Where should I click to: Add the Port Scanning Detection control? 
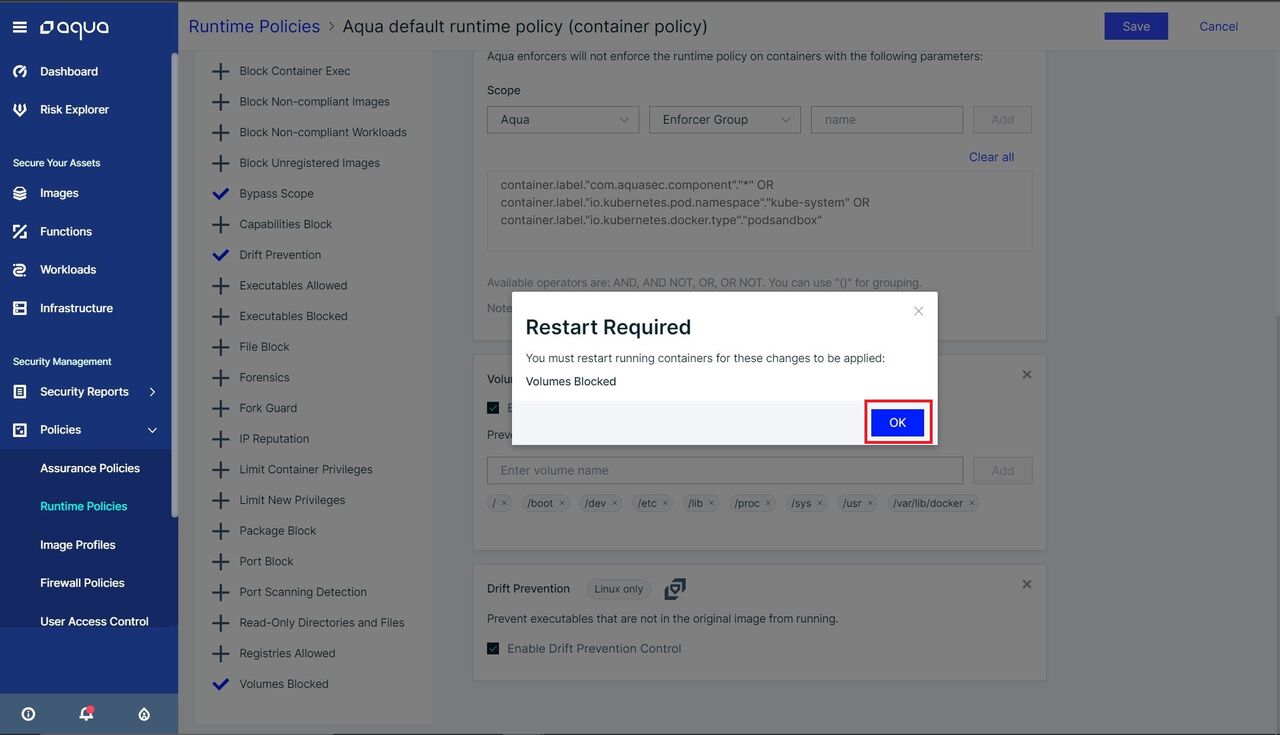221,592
